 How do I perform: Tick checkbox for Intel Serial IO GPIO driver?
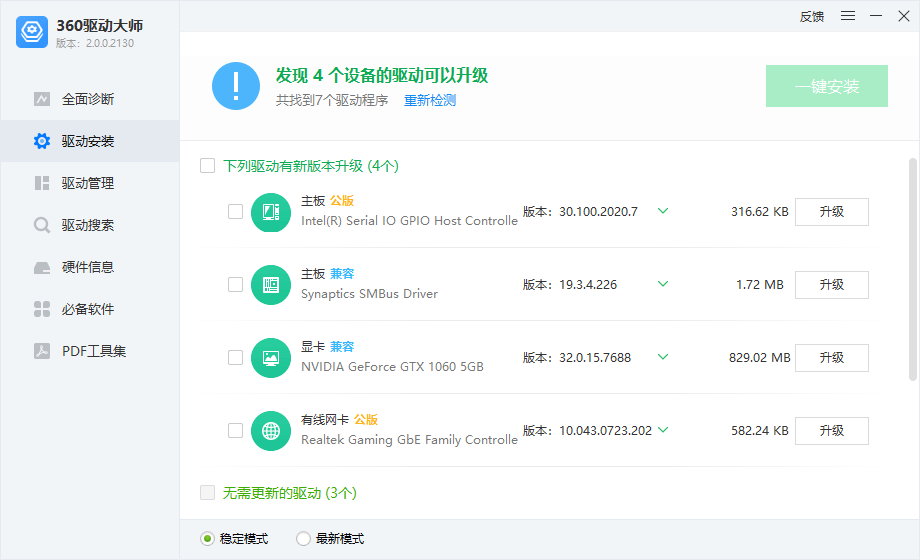click(x=235, y=211)
